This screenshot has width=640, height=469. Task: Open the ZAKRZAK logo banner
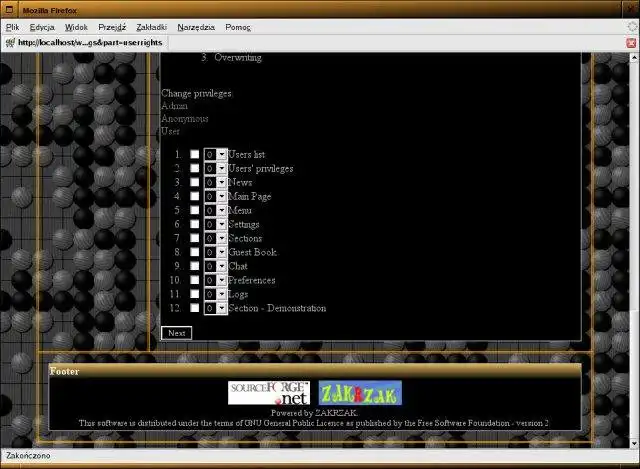tap(360, 393)
